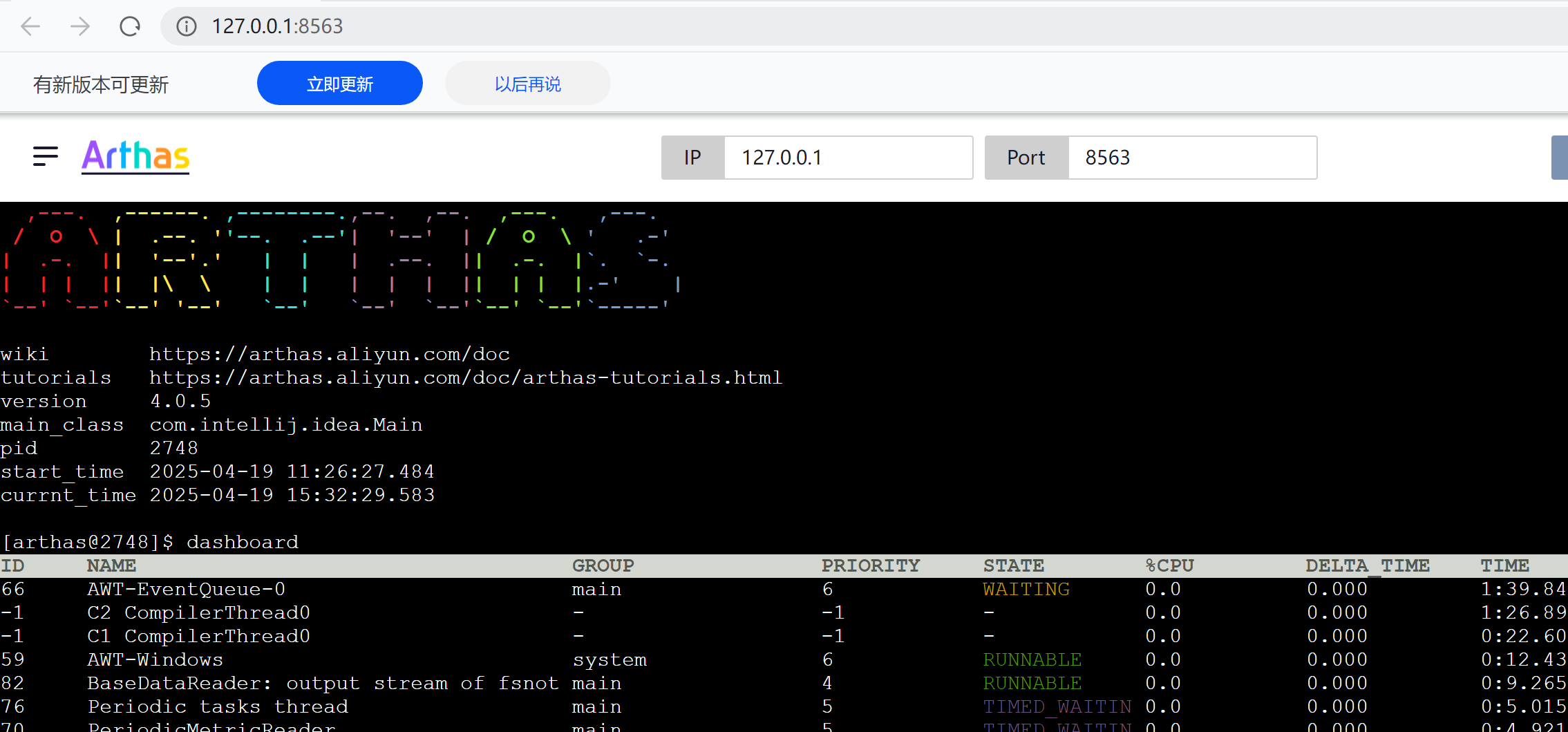Image resolution: width=1568 pixels, height=732 pixels.
Task: Click the time value 1:26.89
Action: point(1524,612)
